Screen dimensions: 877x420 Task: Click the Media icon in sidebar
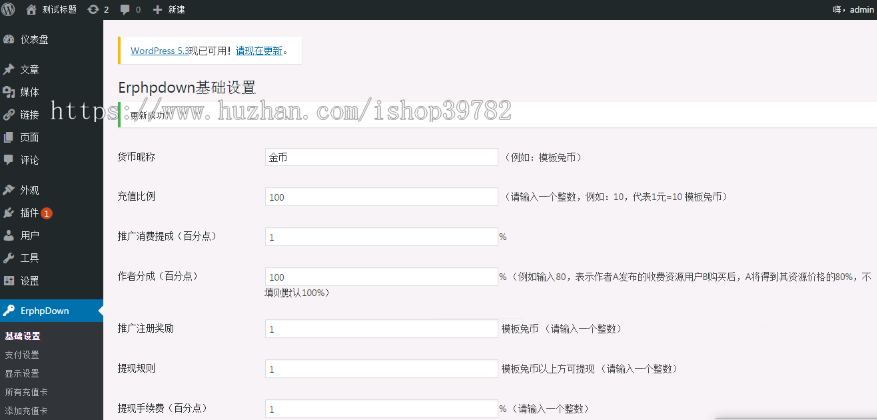8,92
